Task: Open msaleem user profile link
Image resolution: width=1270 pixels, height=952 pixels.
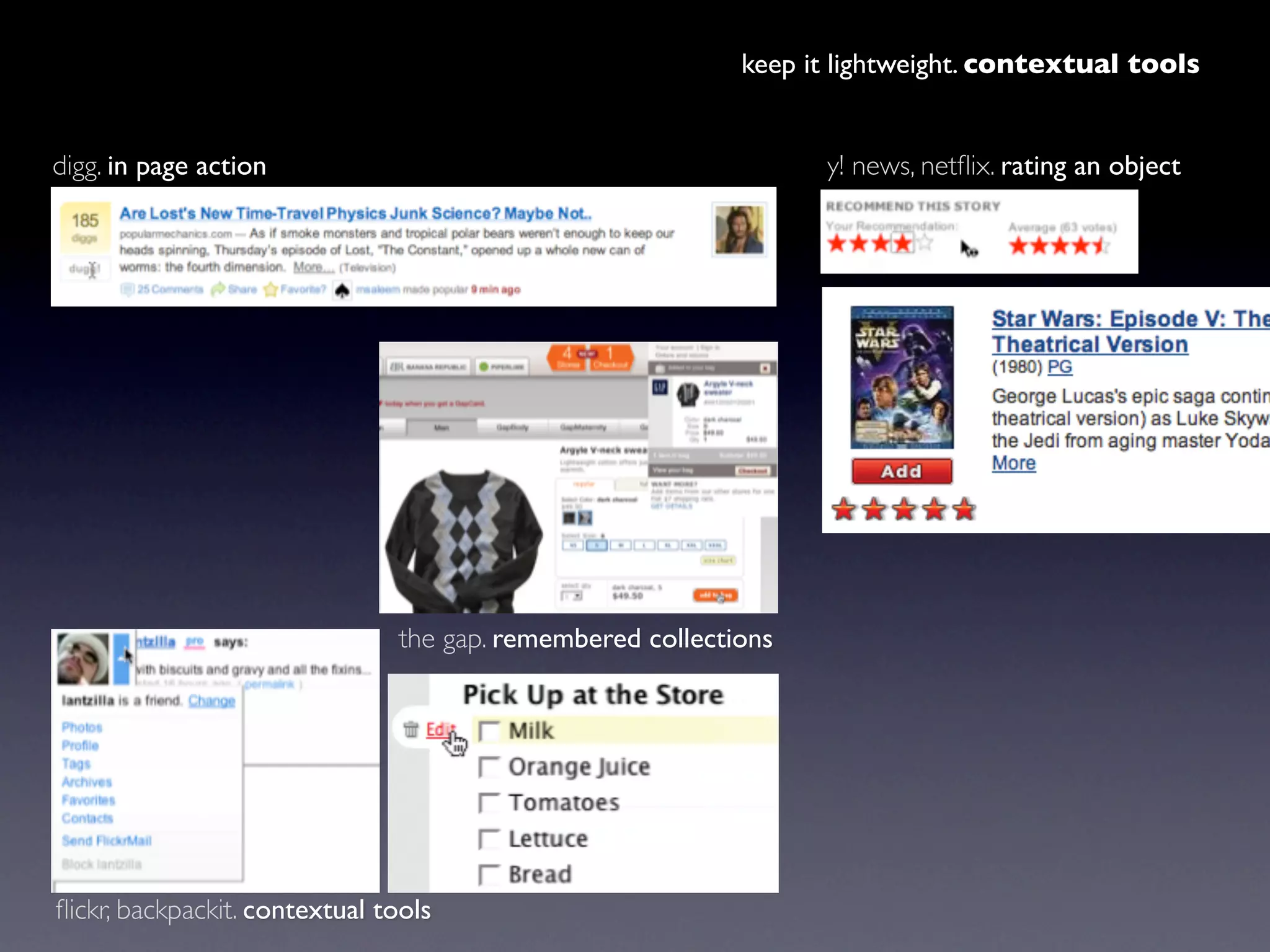Action: pos(378,289)
